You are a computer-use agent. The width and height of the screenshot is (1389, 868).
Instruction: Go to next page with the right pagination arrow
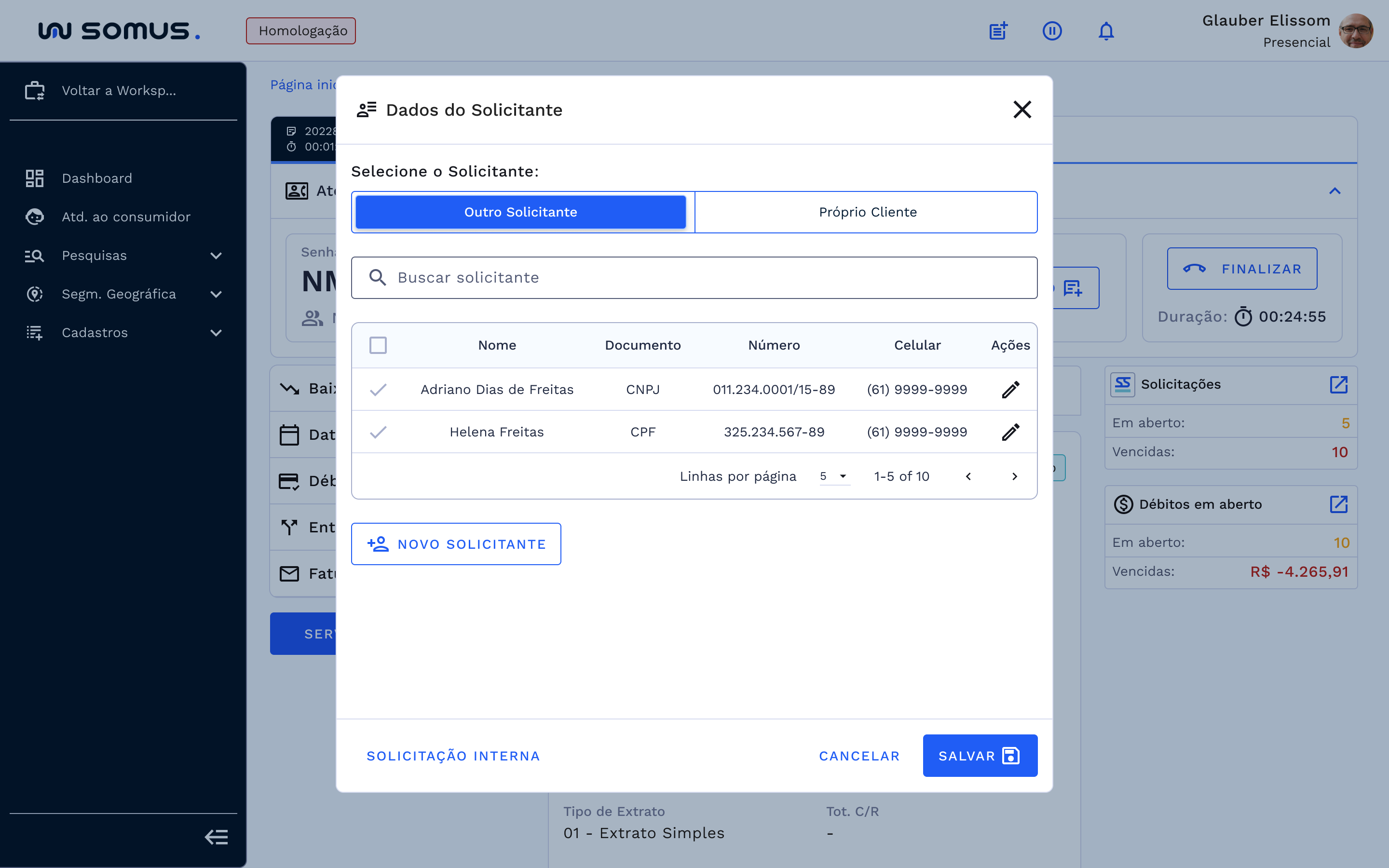tap(1015, 476)
